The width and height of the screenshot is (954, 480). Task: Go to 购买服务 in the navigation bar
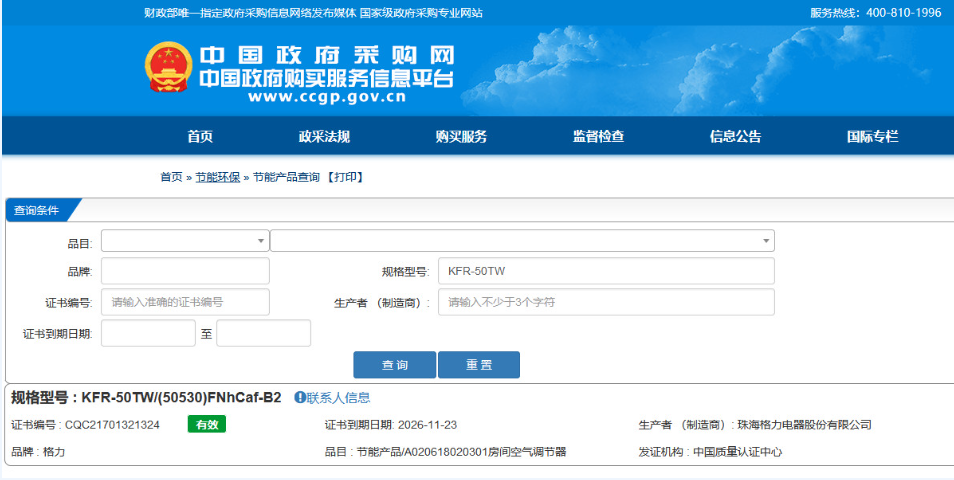[461, 136]
